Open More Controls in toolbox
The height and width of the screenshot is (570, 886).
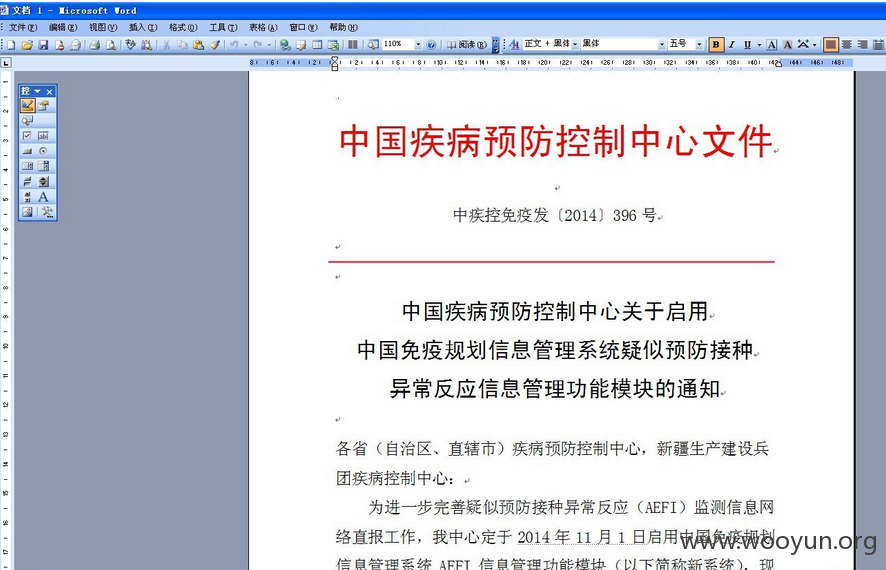pos(47,212)
